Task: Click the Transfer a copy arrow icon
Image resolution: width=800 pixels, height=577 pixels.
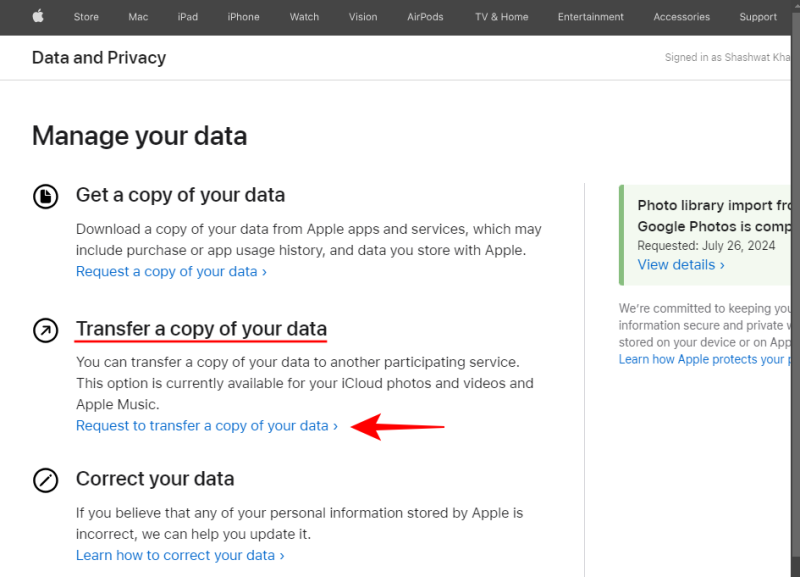Action: click(46, 330)
